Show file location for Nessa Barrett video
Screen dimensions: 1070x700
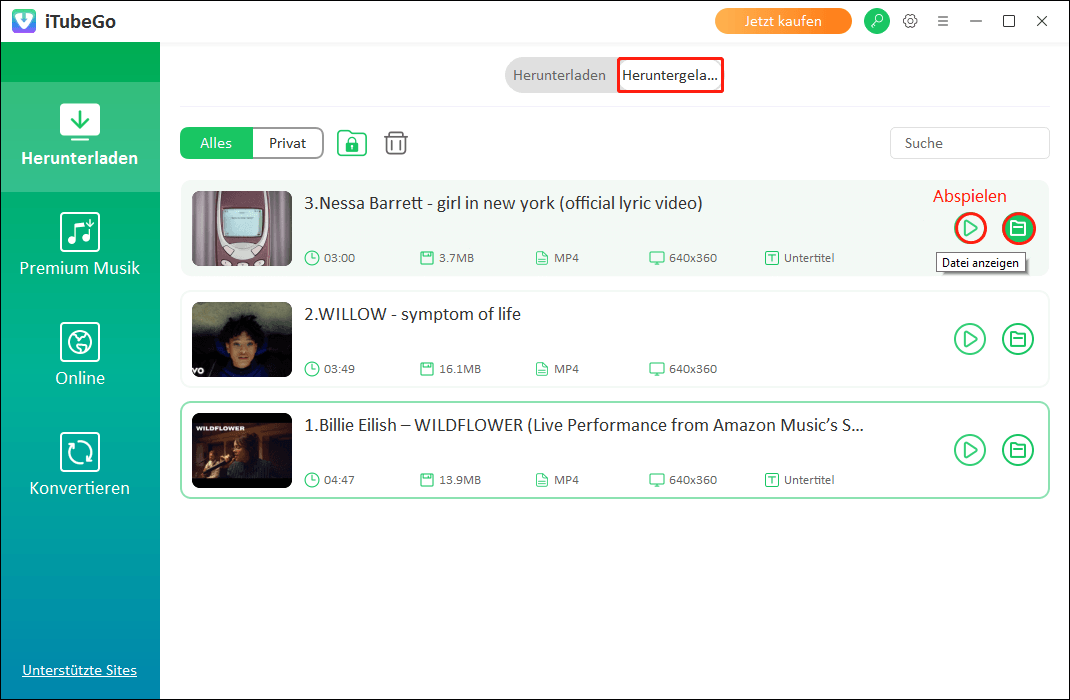(x=1018, y=228)
